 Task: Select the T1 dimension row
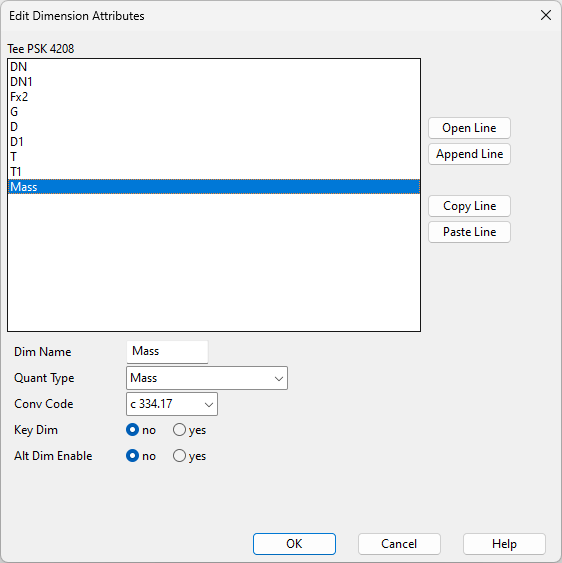[214, 172]
